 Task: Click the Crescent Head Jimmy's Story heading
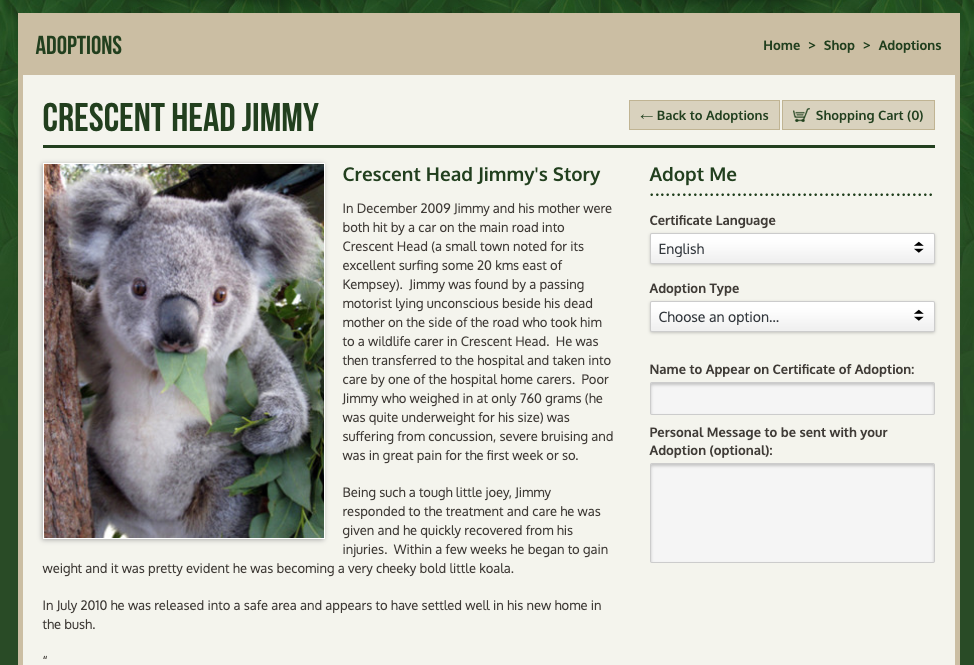click(x=470, y=174)
